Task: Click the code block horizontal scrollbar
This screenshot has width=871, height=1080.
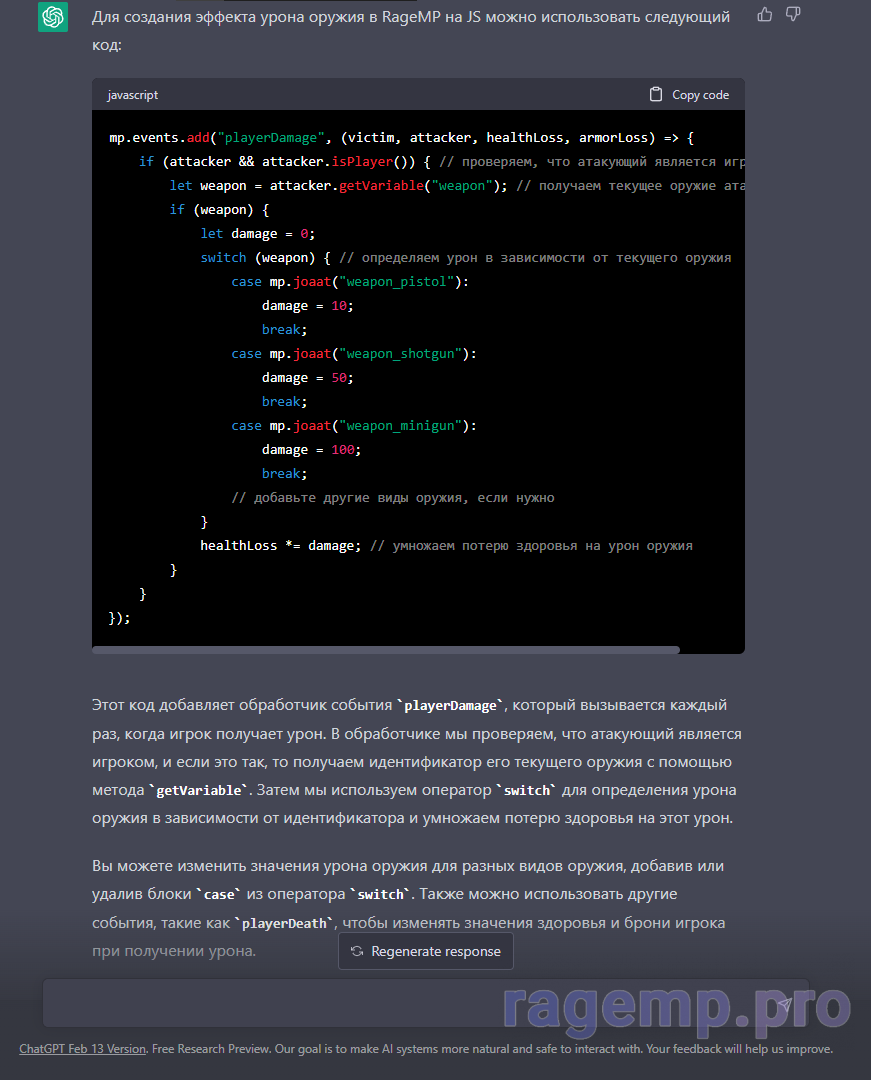Action: 386,650
